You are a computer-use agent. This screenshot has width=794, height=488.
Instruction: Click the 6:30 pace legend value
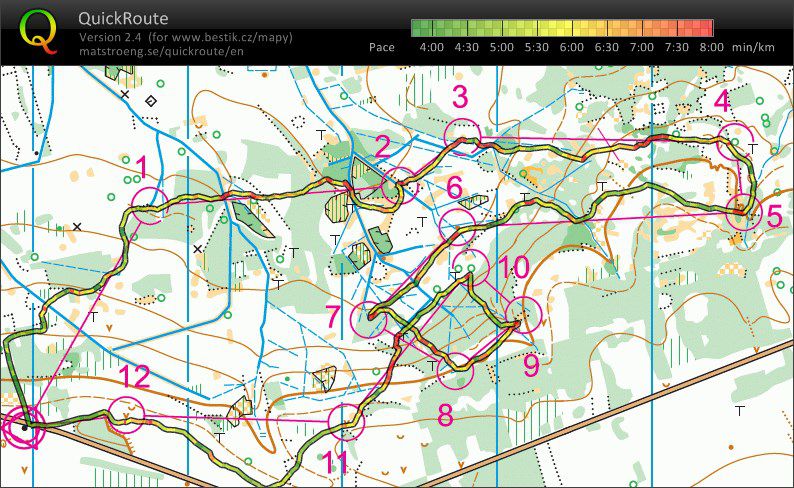coord(606,47)
